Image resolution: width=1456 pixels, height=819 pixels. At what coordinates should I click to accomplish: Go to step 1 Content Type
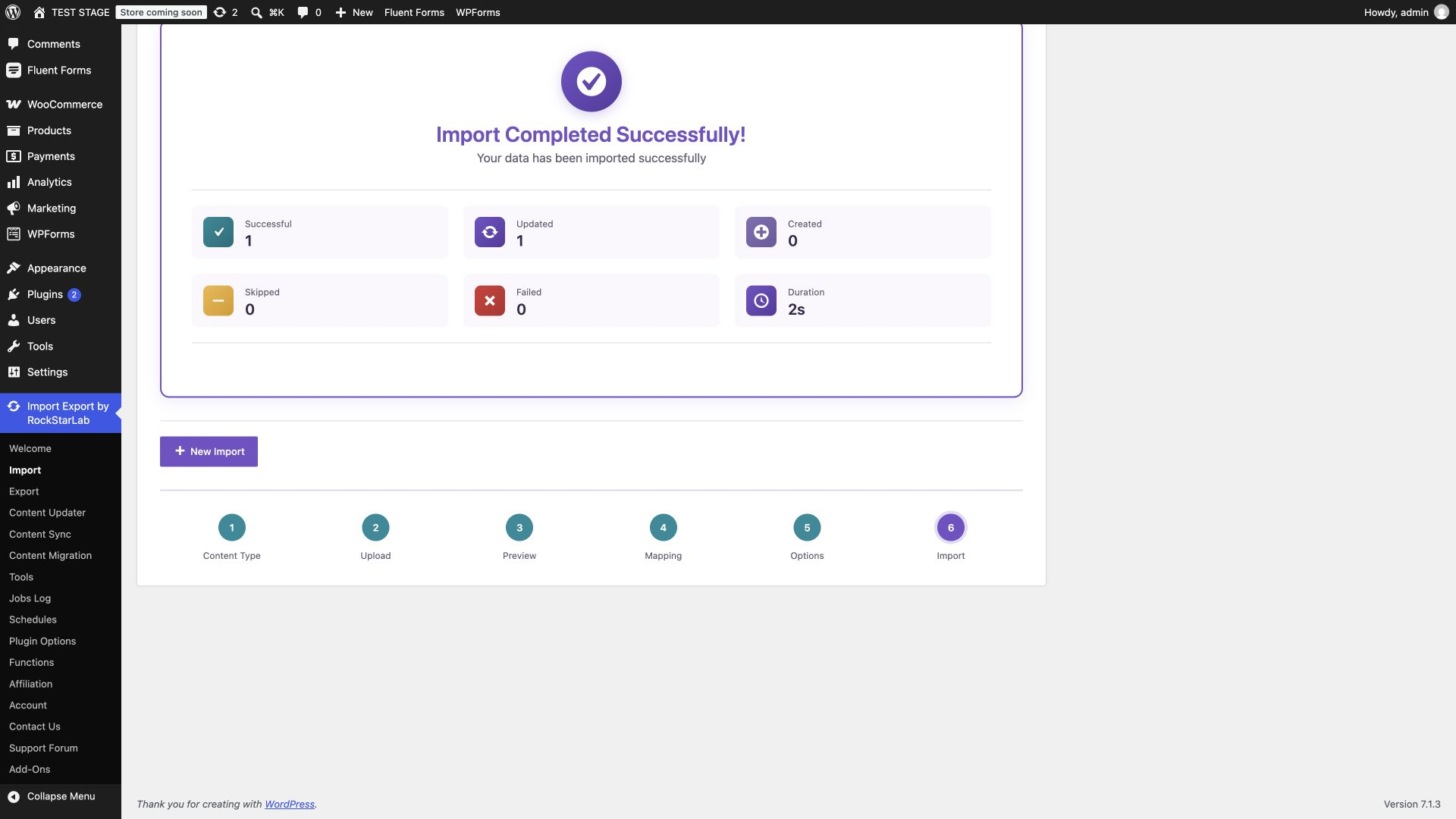[232, 528]
